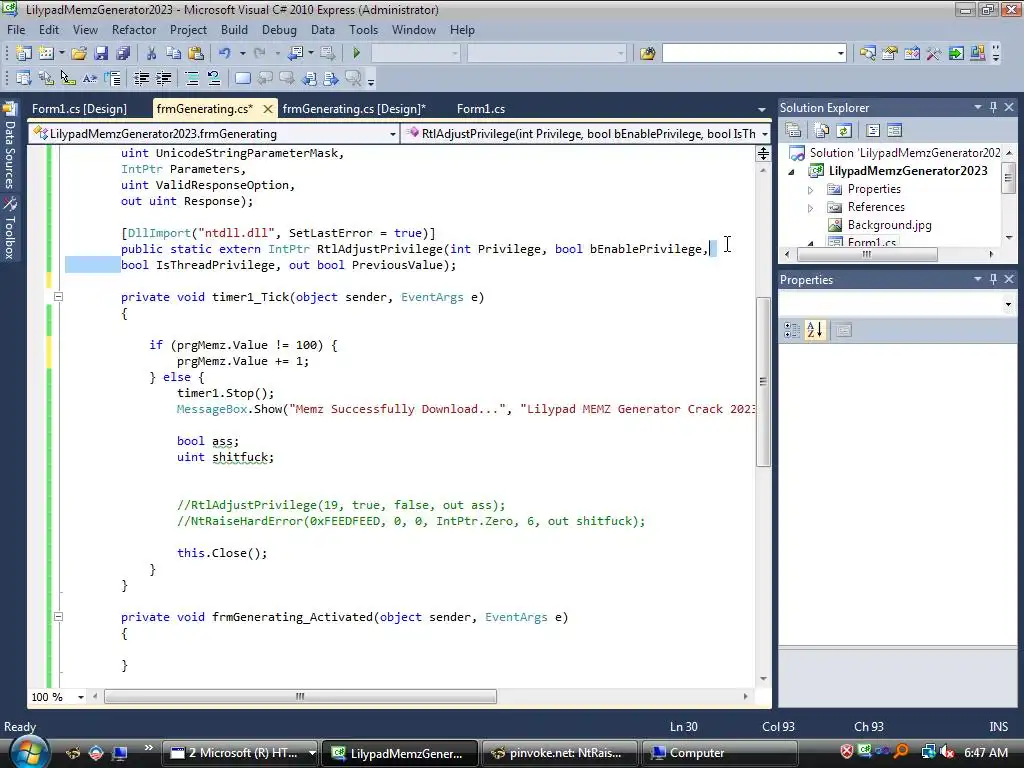Switch the Properties grid to Alphabetical view
This screenshot has height=768, width=1024.
pos(815,330)
